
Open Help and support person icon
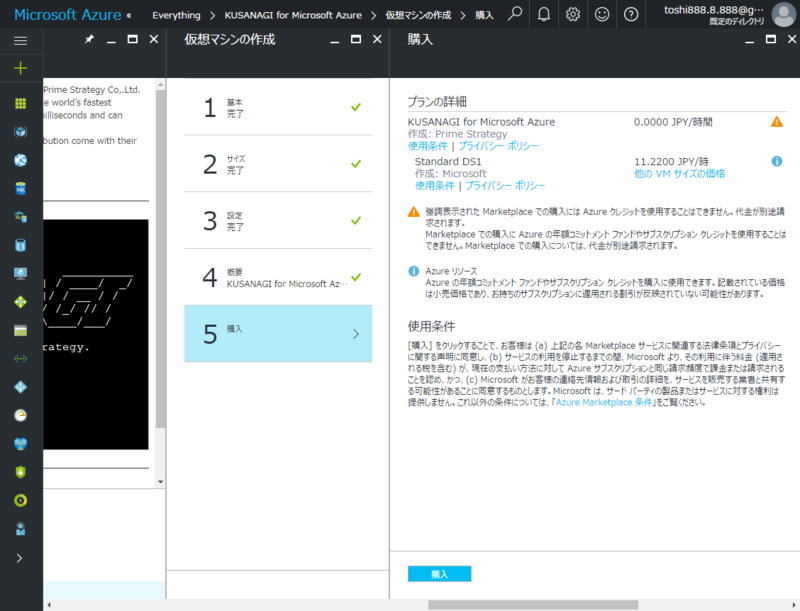pyautogui.click(x=20, y=529)
